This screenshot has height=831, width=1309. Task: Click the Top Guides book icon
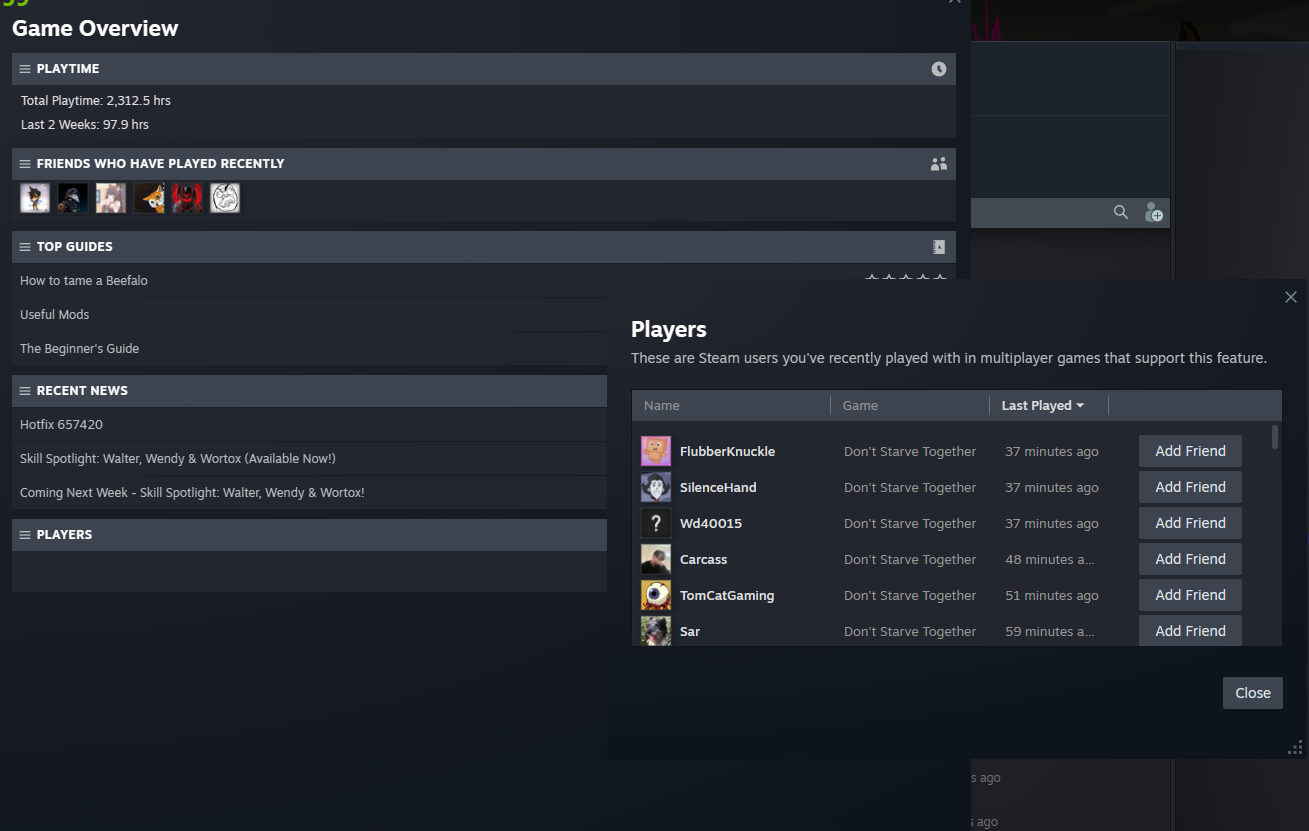click(938, 247)
